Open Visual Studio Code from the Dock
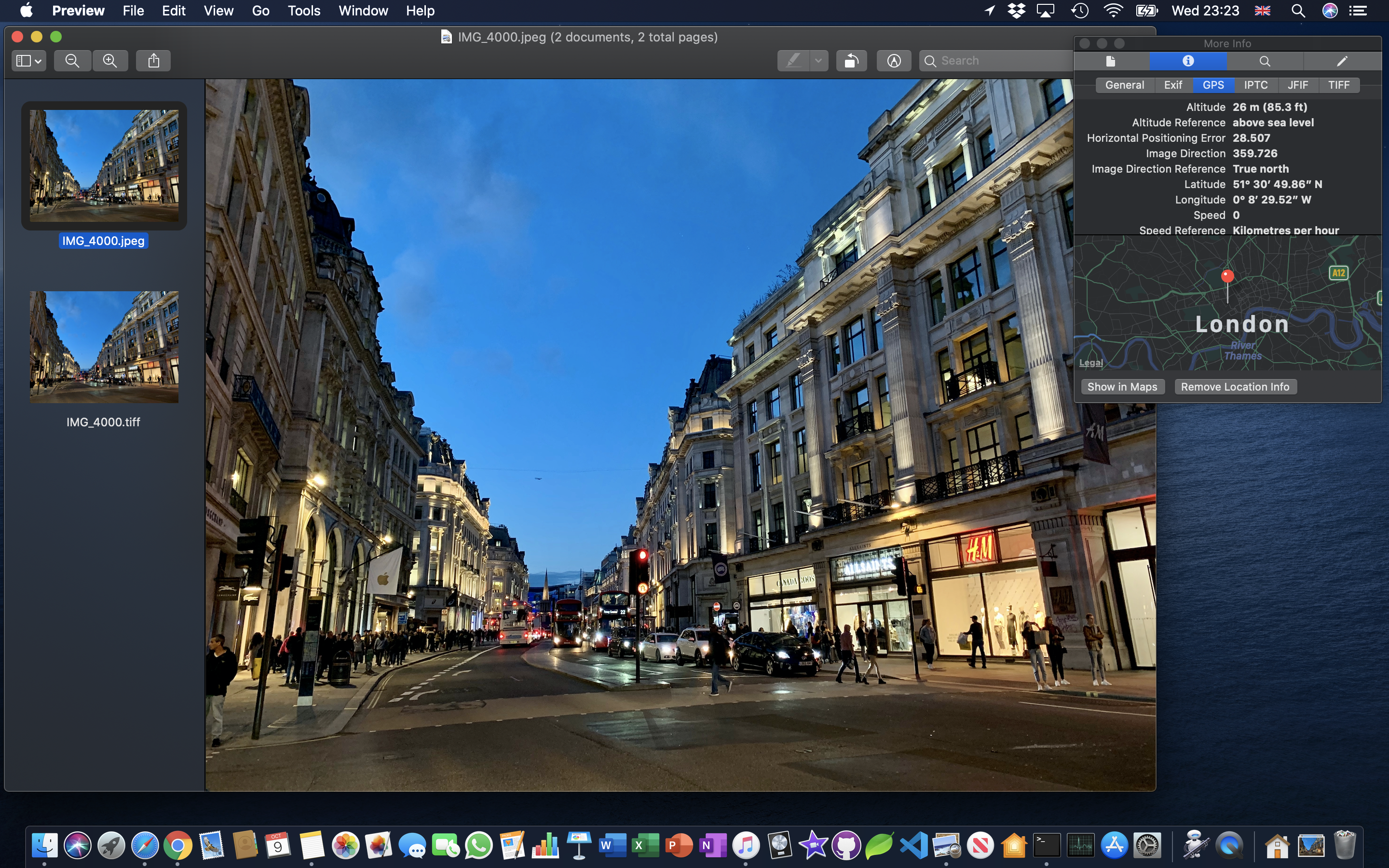1389x868 pixels. pyautogui.click(x=913, y=845)
